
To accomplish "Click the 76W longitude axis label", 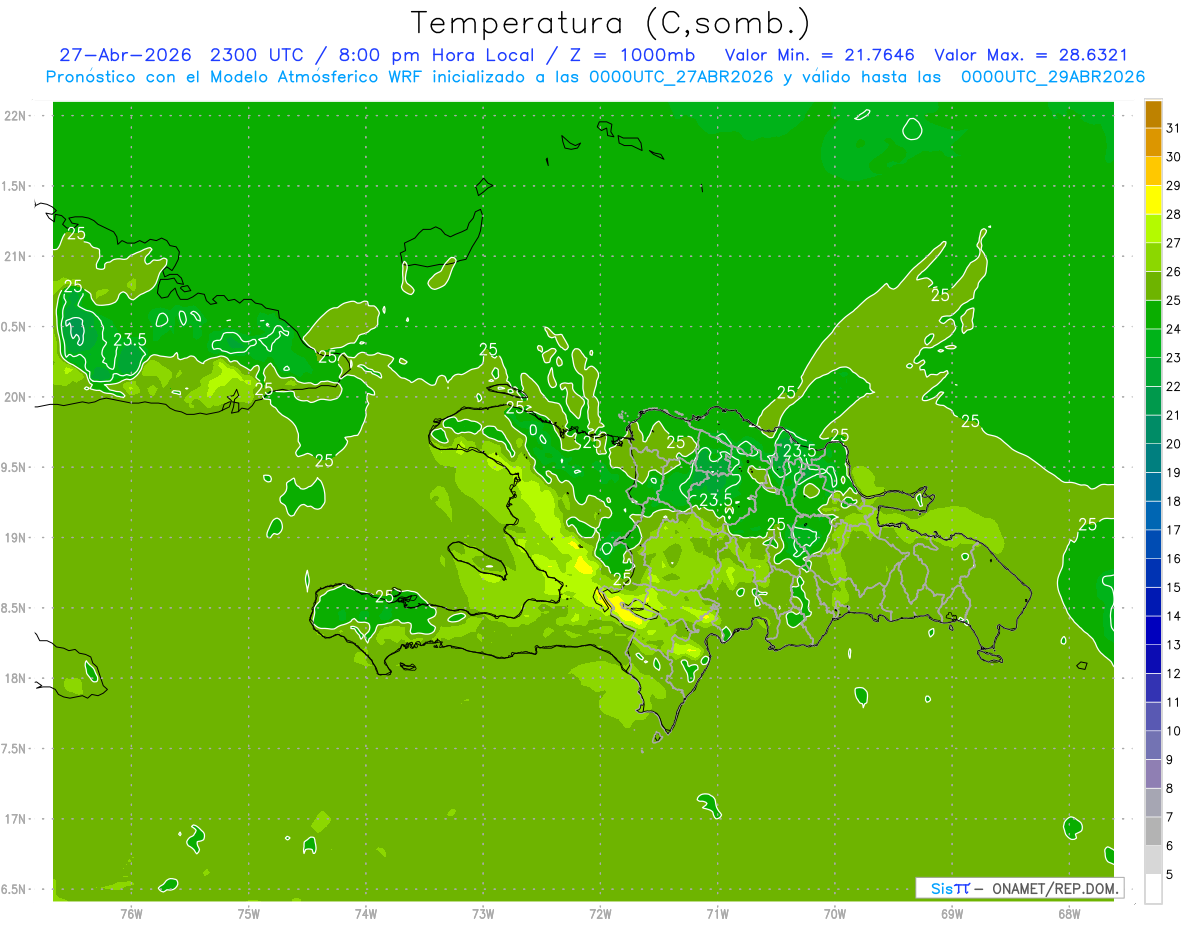I will coord(131,914).
